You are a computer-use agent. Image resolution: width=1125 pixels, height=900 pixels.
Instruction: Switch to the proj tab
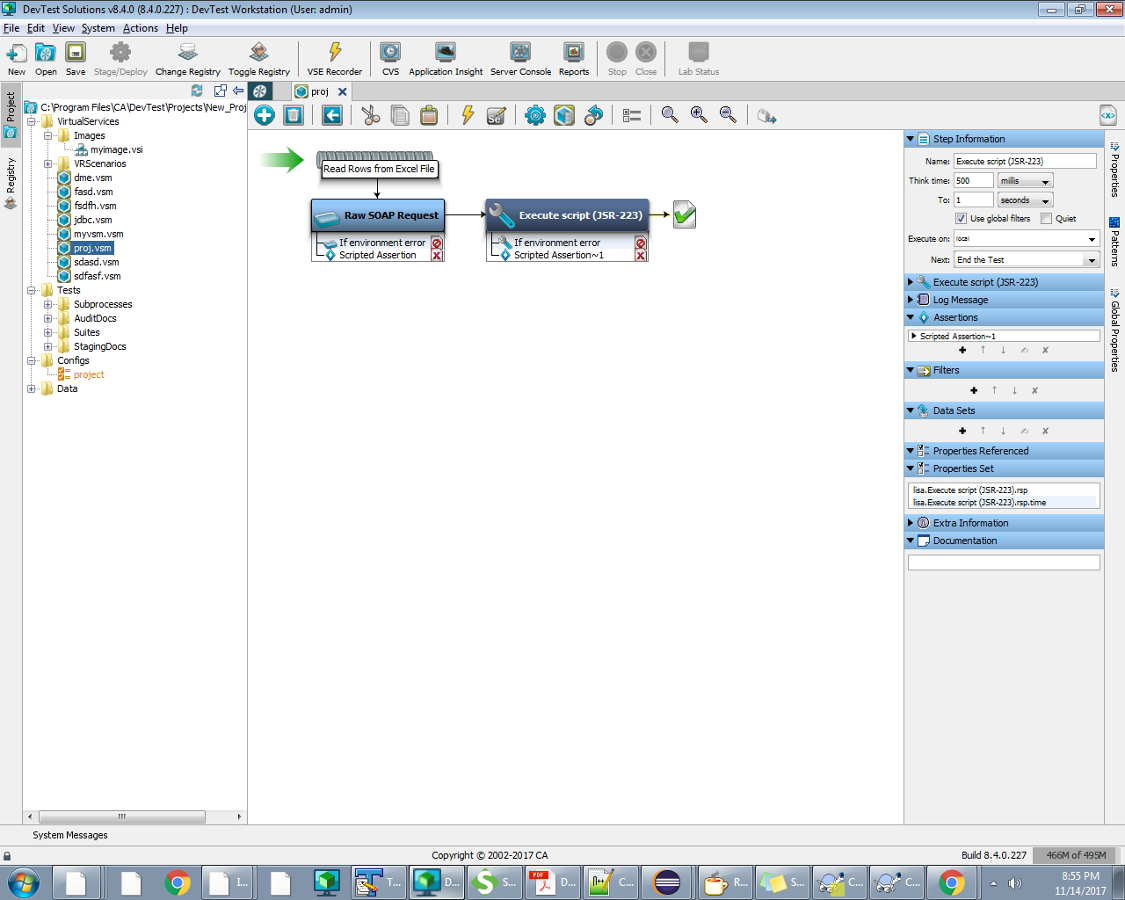[x=319, y=91]
